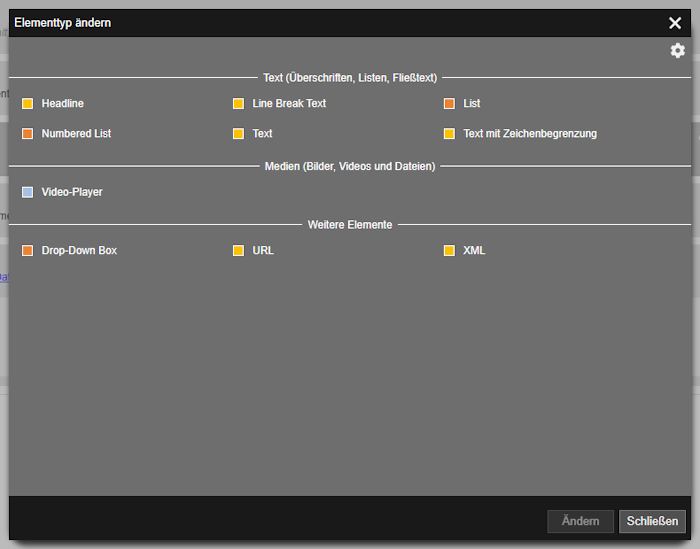Screen dimensions: 700x549
Task: Click the yellow square icon beside Headline
Action: (x=28, y=104)
